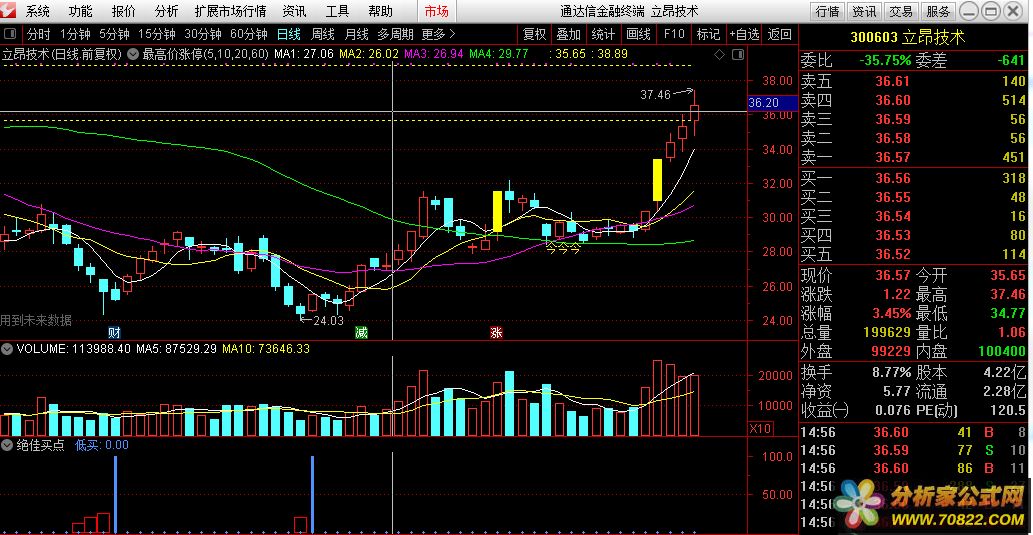Click the 财 event marker
Image resolution: width=1033 pixels, height=535 pixels.
click(115, 332)
